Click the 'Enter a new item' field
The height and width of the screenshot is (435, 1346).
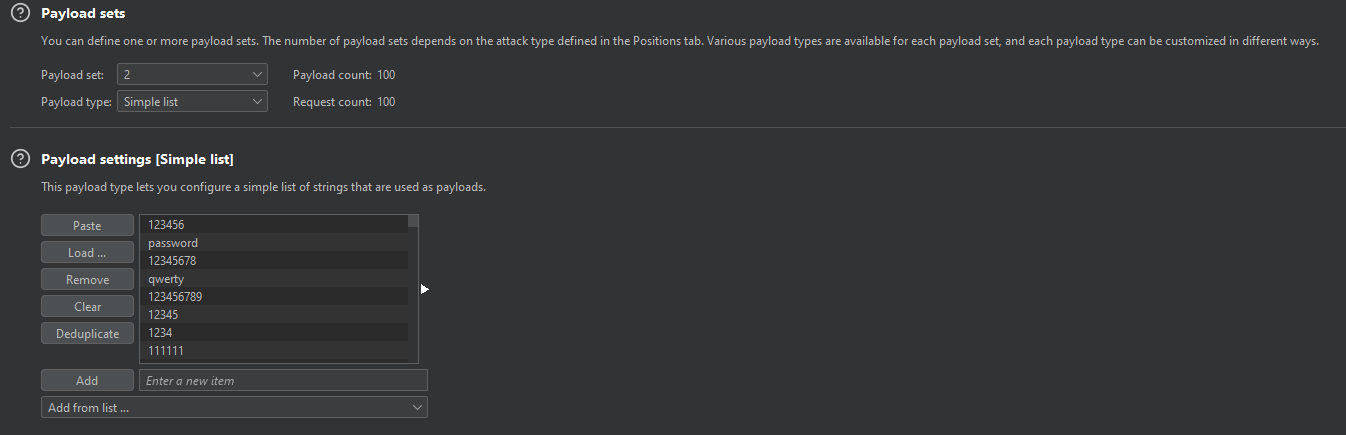(x=283, y=381)
